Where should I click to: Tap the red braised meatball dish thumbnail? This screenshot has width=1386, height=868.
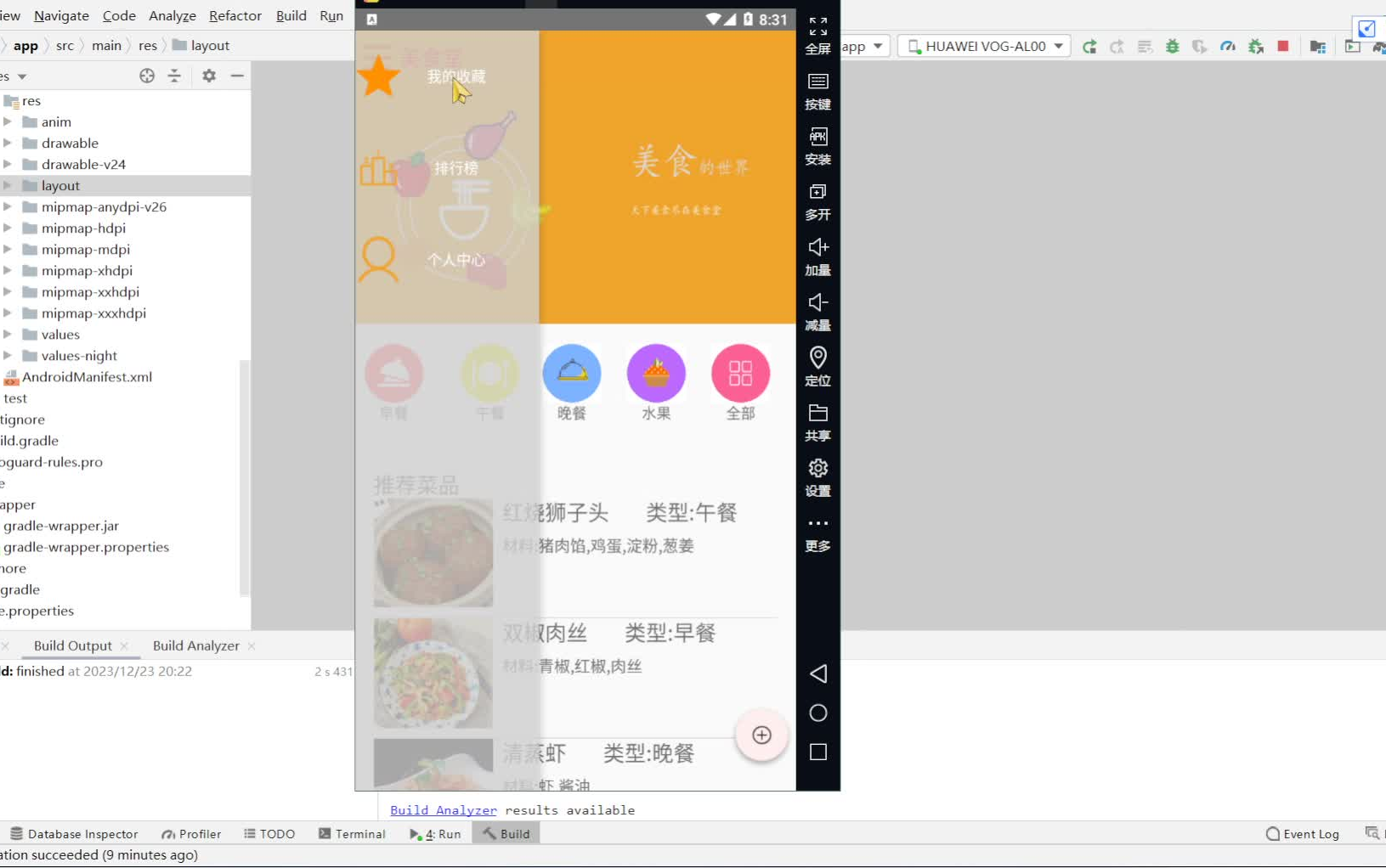coord(433,552)
